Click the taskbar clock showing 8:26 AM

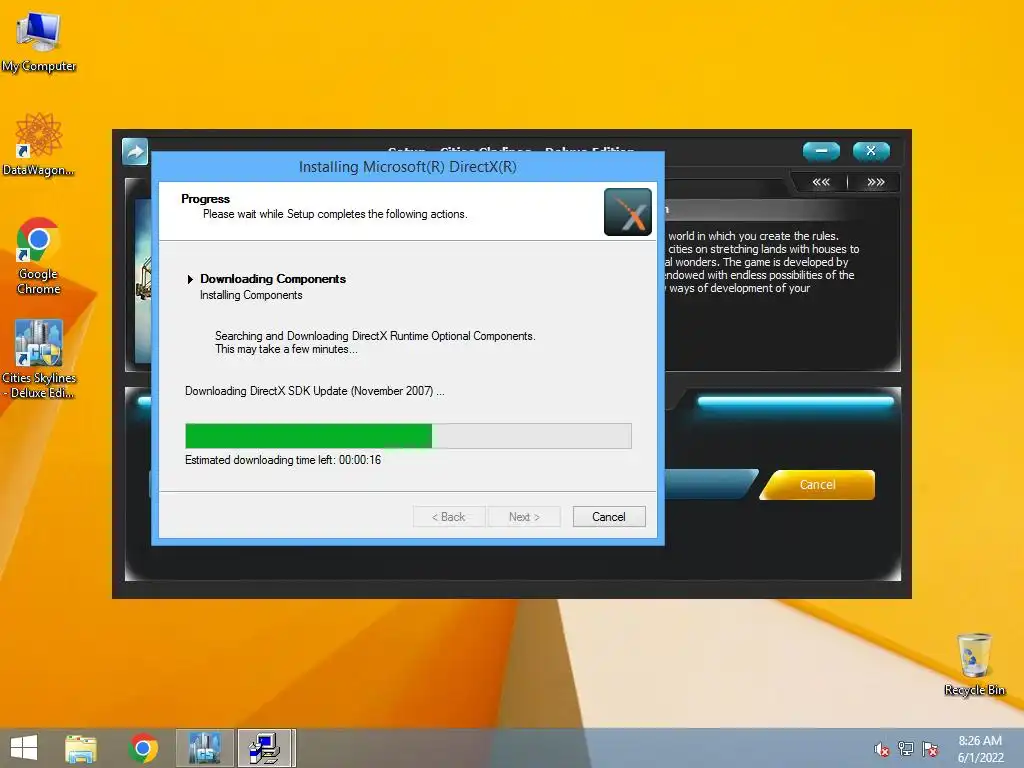pyautogui.click(x=980, y=749)
